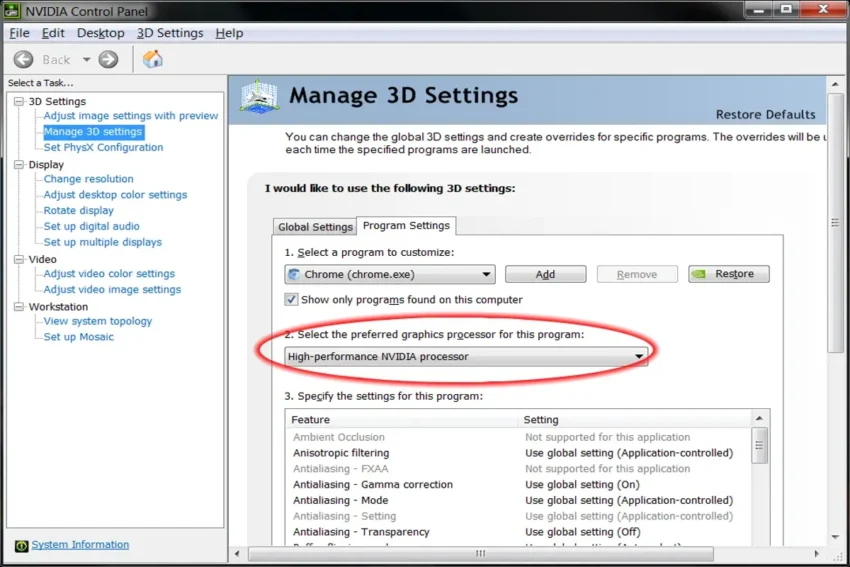Open the Help menu

coord(229,33)
